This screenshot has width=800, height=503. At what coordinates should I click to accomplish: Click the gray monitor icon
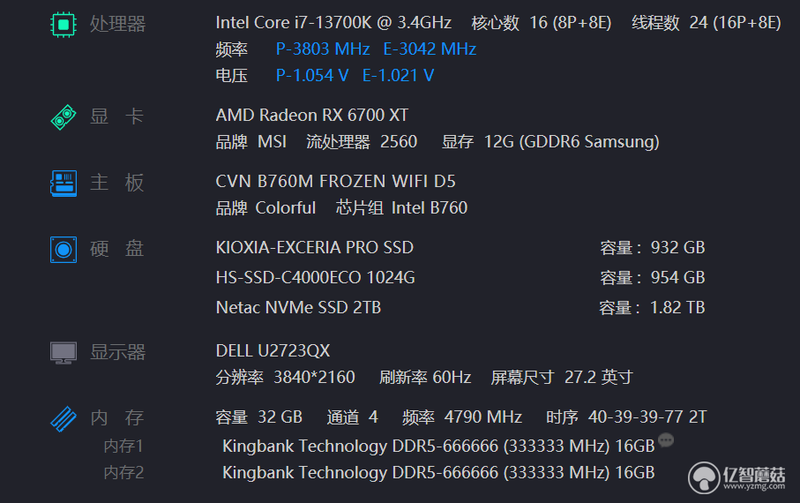click(63, 353)
